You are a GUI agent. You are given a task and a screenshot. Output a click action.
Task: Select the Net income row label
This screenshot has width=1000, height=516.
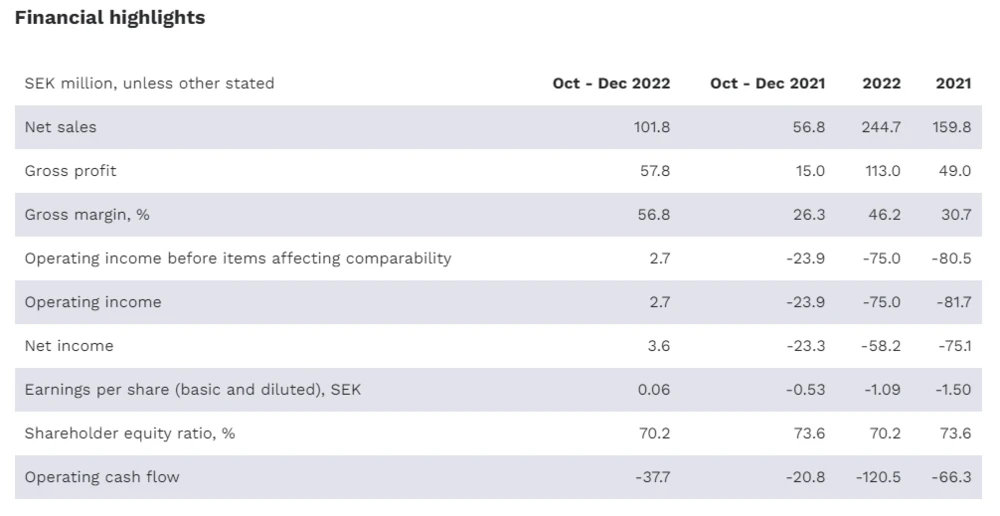coord(69,346)
